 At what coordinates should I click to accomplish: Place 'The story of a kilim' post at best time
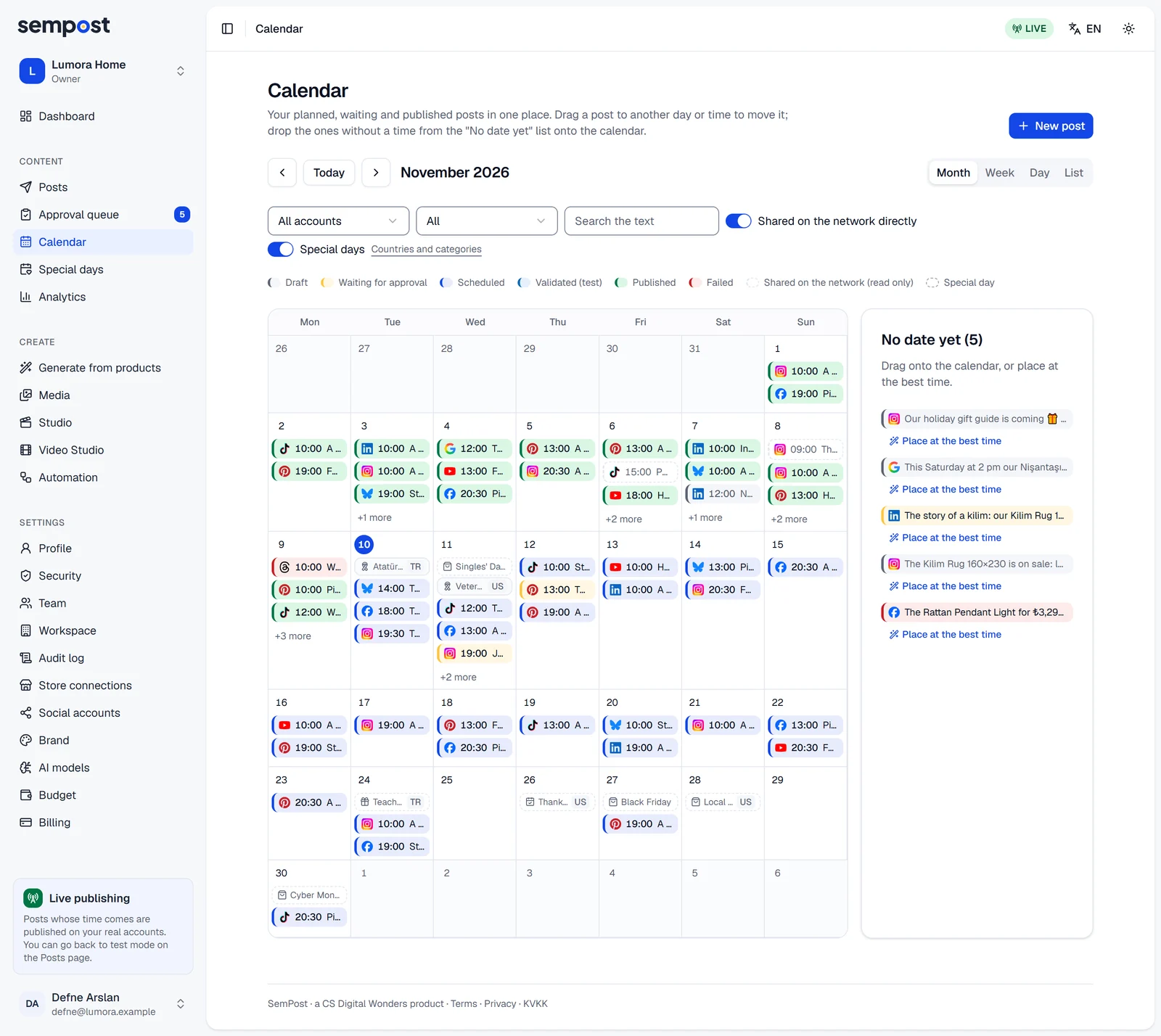coord(945,538)
